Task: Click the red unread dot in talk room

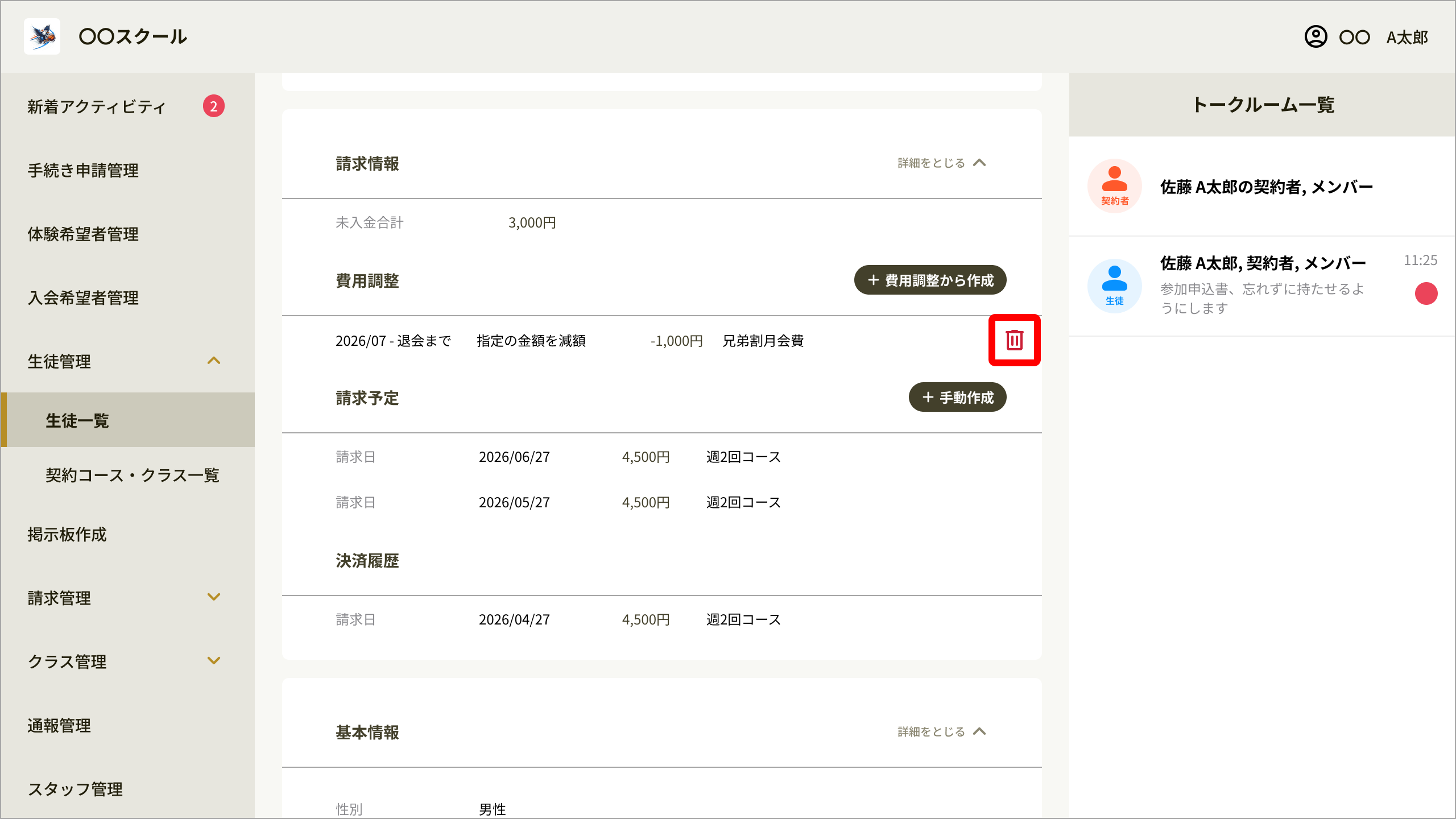Action: tap(1426, 293)
